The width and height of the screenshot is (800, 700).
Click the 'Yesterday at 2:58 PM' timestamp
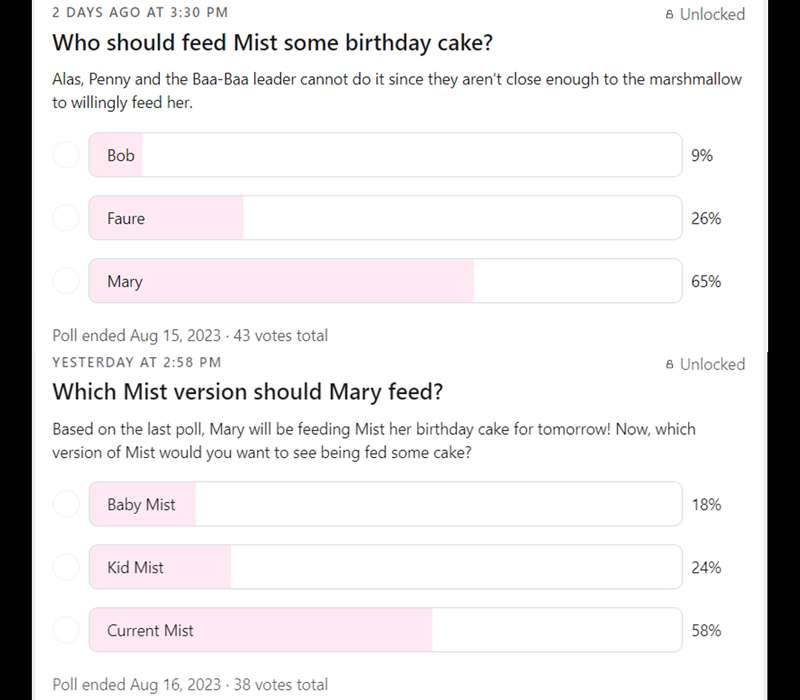pos(136,362)
